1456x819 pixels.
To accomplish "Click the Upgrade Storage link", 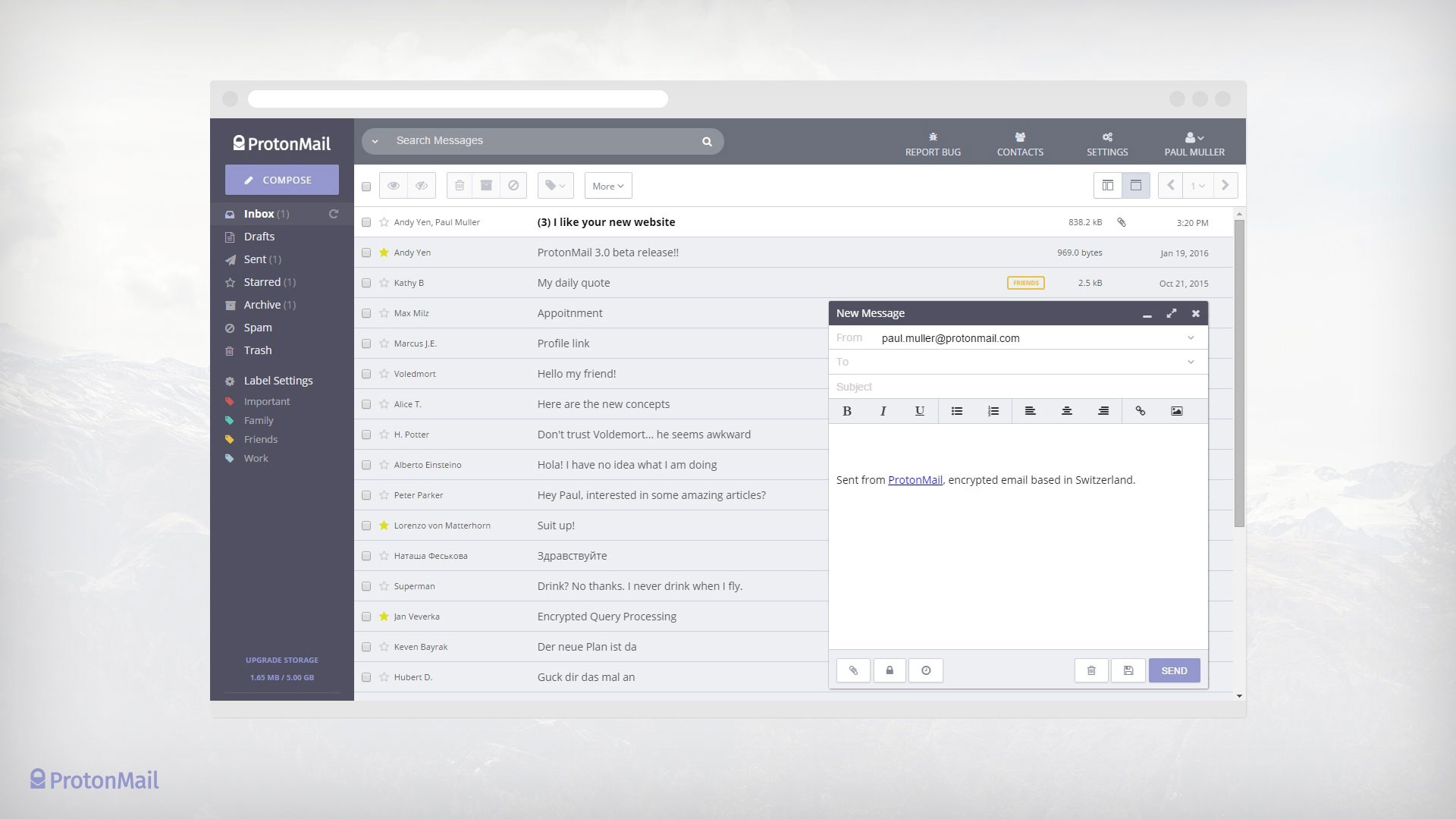I will [x=281, y=660].
